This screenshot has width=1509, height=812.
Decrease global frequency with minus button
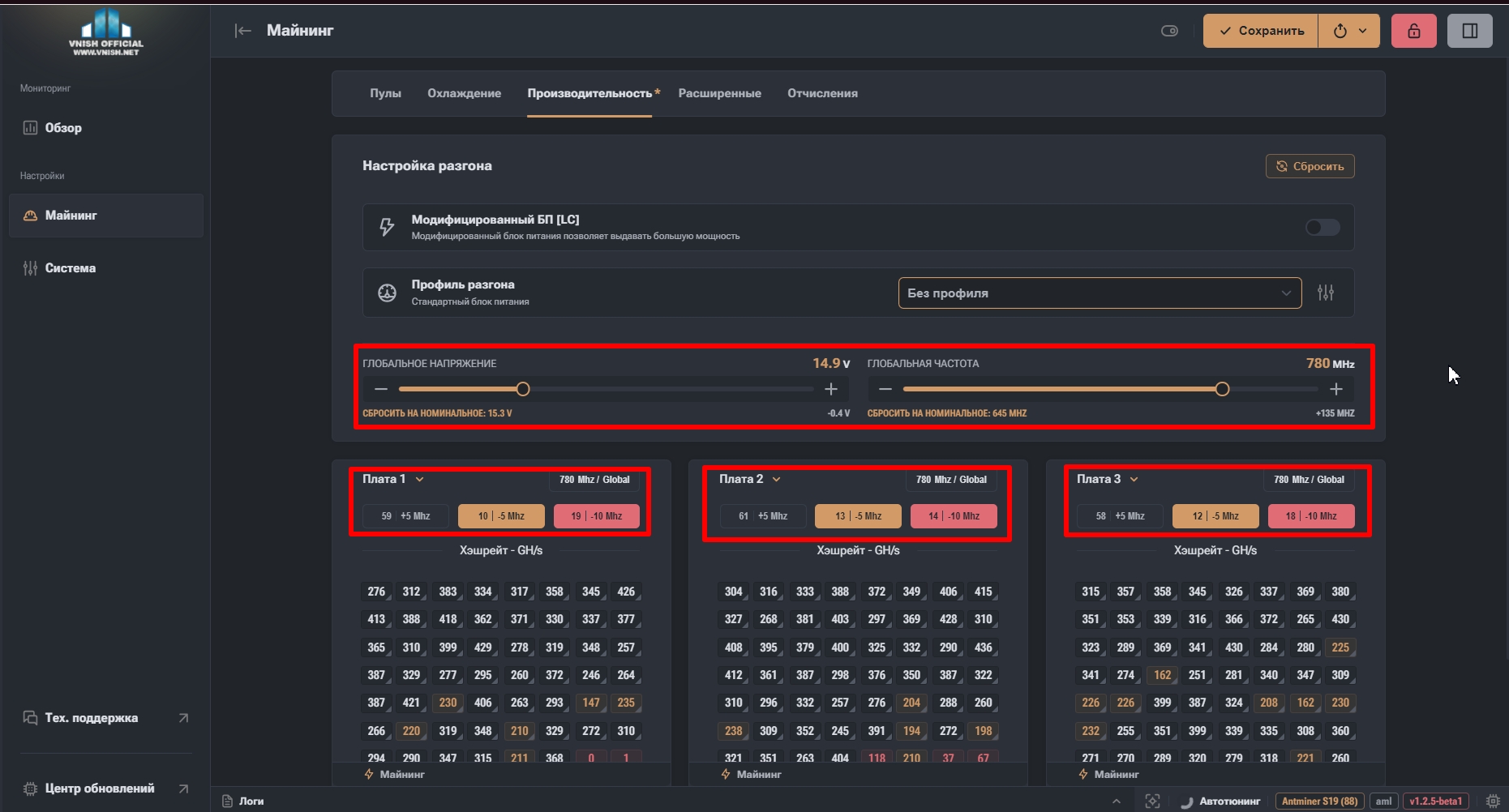click(885, 390)
